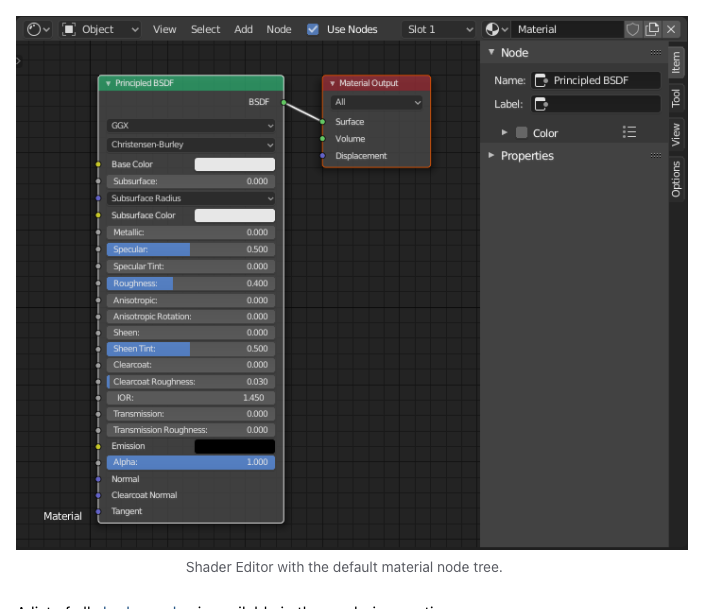Click the node icon in Label field
This screenshot has width=704, height=609.
tap(541, 104)
